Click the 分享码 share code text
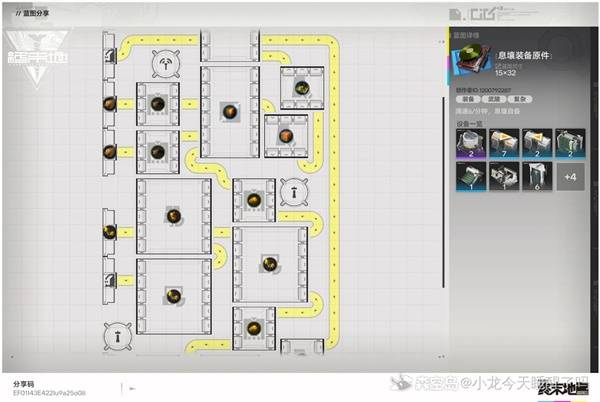This screenshot has width=600, height=402. click(24, 383)
